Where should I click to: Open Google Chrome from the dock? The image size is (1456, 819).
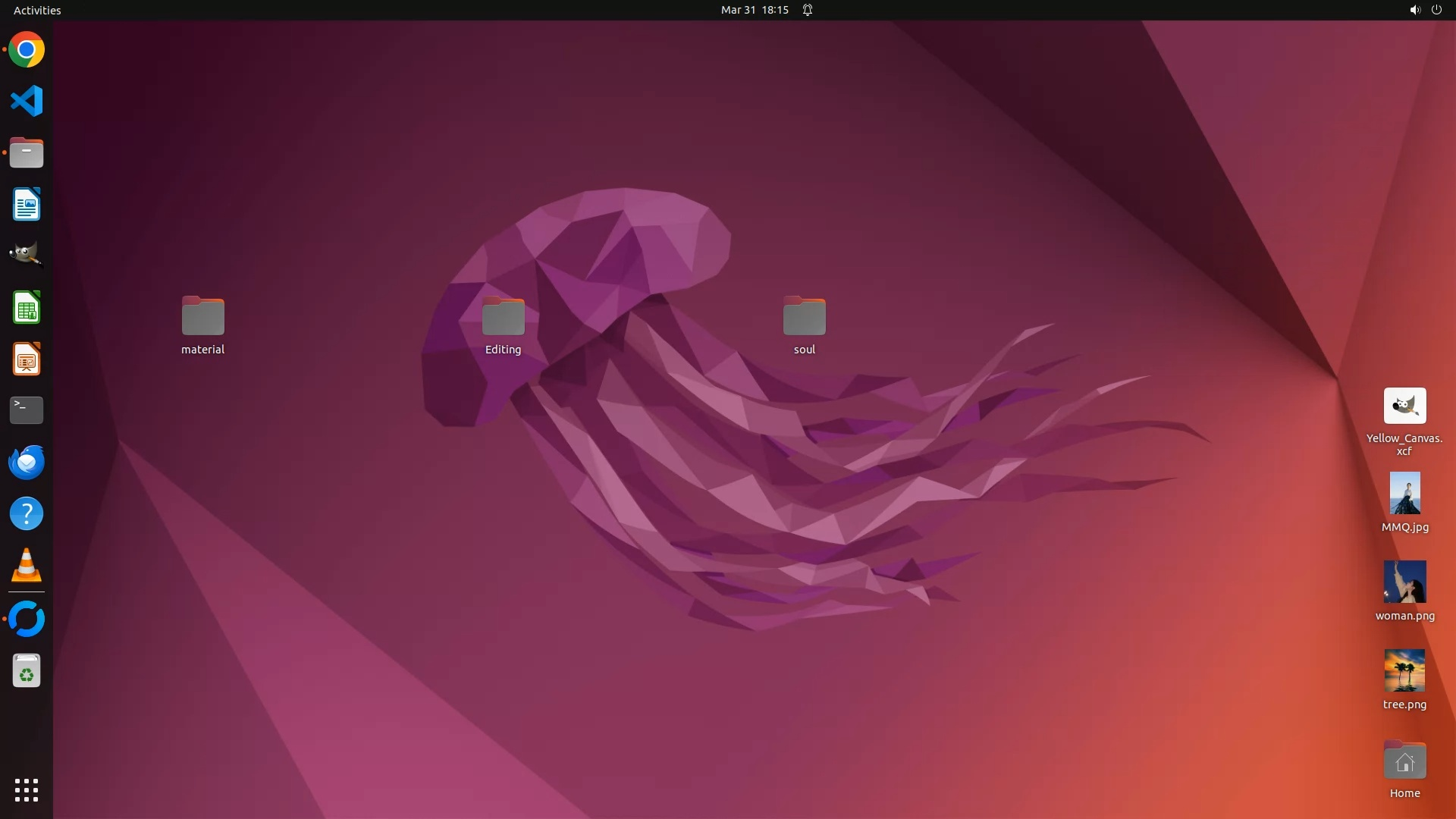(27, 50)
